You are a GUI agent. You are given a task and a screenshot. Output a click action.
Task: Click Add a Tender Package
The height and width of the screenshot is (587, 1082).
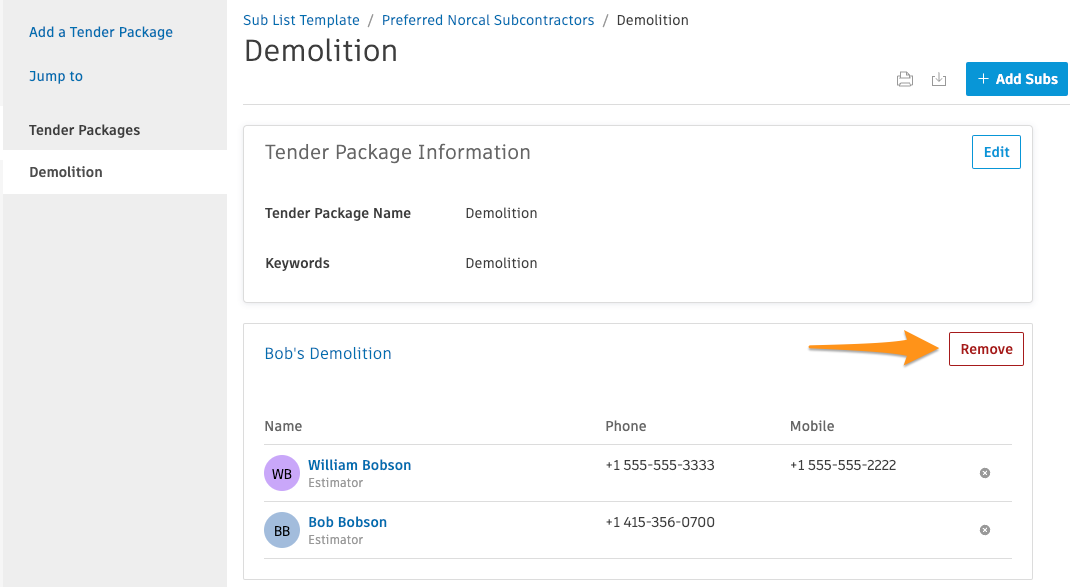tap(101, 32)
